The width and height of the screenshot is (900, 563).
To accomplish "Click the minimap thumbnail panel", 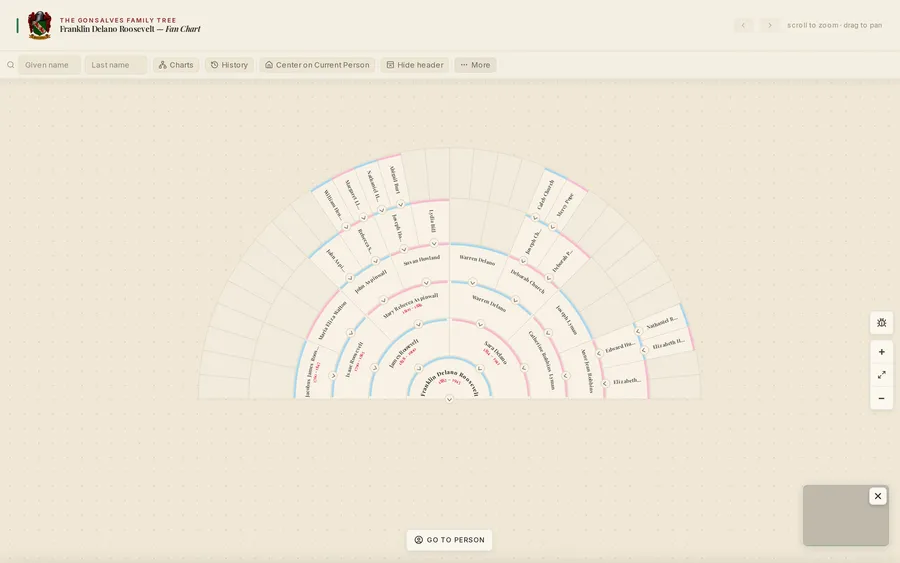I will [x=845, y=515].
